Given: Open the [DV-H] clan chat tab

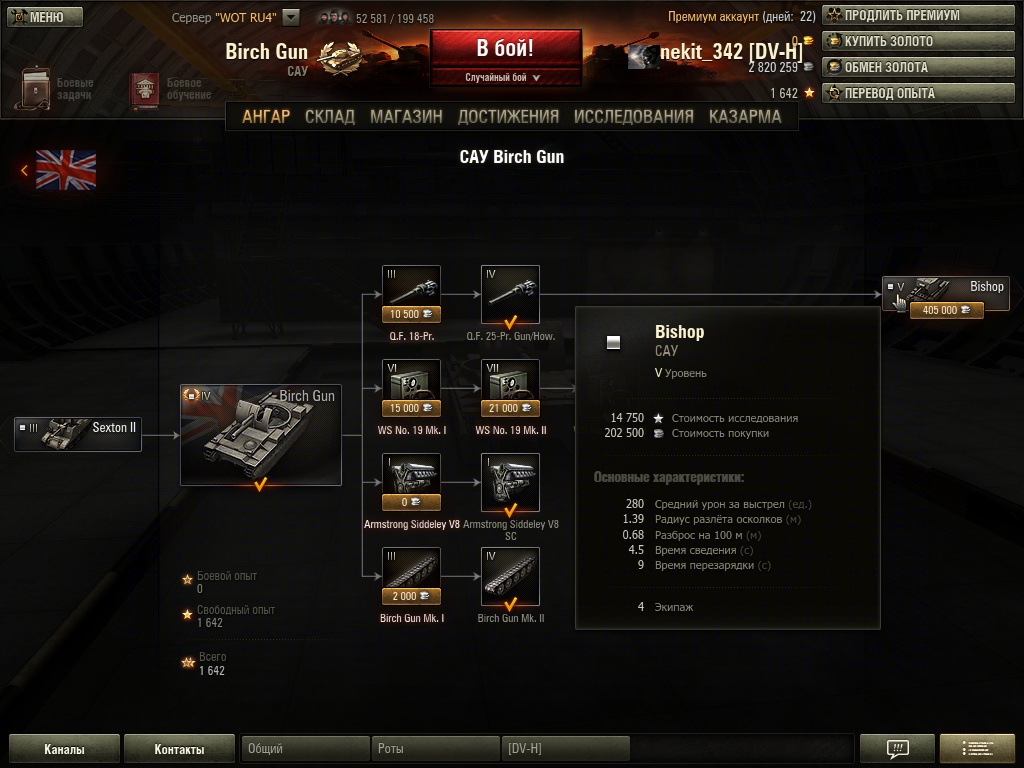Looking at the screenshot, I should (x=566, y=748).
